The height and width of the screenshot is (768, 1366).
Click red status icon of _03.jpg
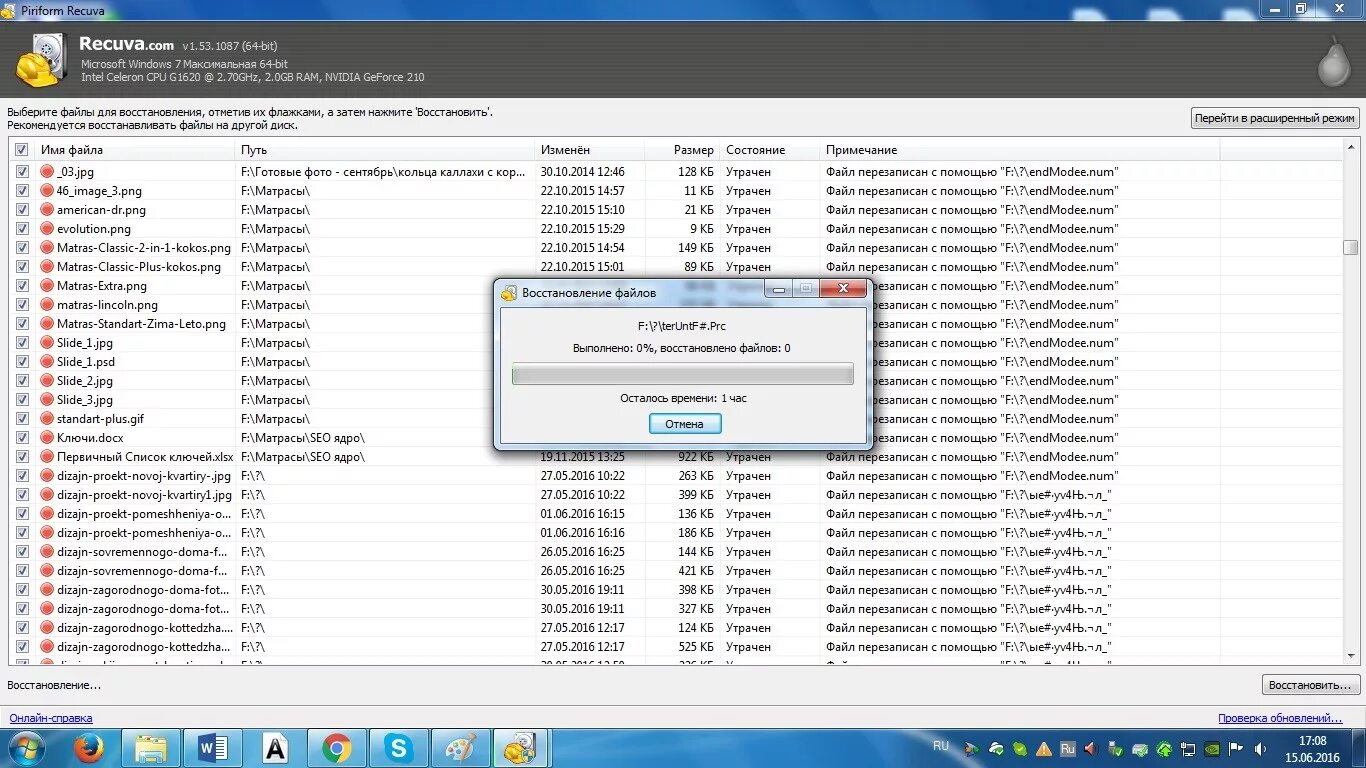coord(46,172)
